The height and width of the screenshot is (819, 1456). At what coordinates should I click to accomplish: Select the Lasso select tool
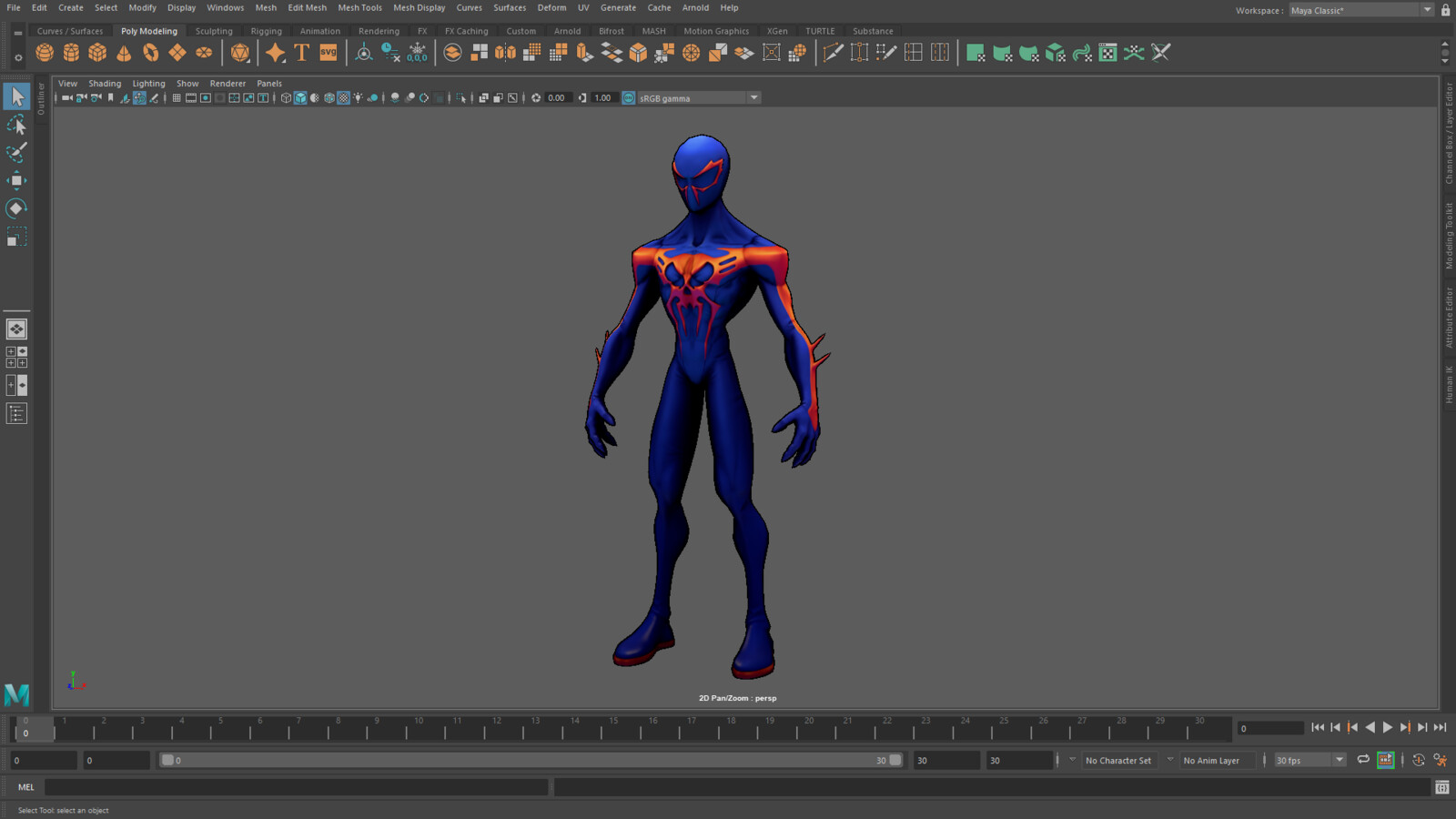16,125
